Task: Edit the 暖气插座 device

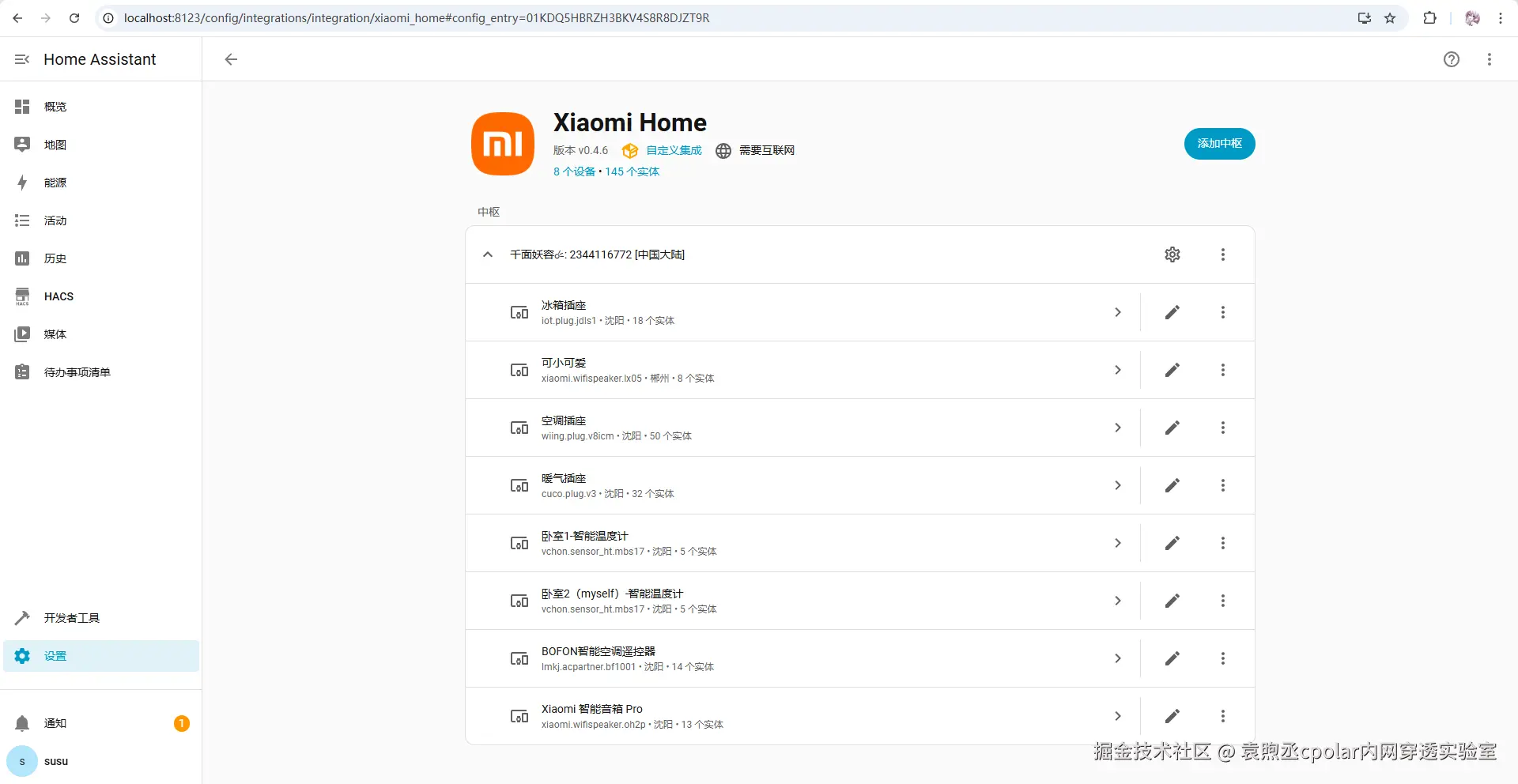Action: [1172, 485]
